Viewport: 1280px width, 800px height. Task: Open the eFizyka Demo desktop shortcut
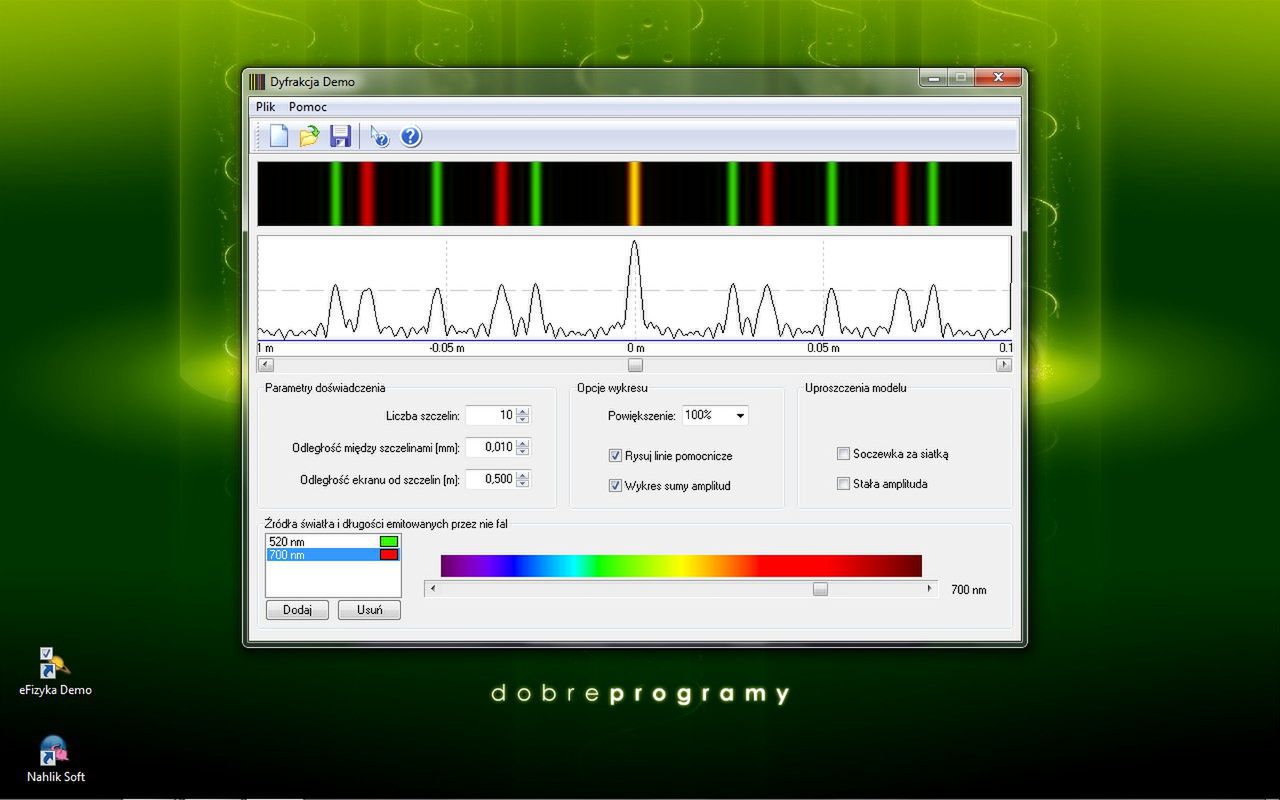point(55,671)
